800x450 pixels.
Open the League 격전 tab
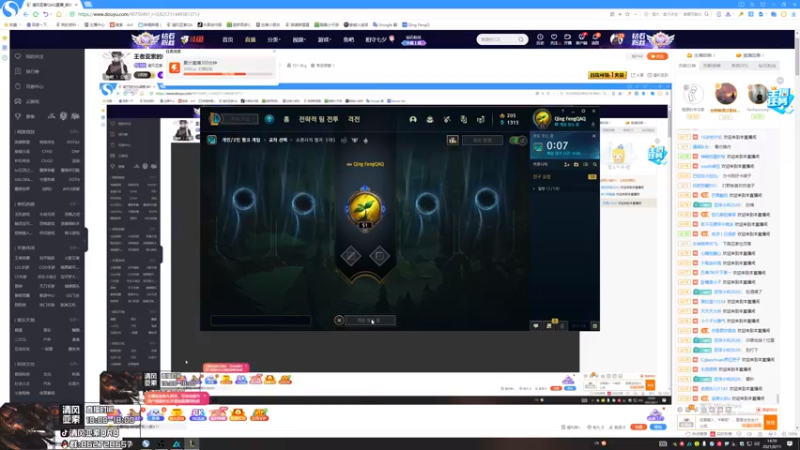click(x=354, y=119)
